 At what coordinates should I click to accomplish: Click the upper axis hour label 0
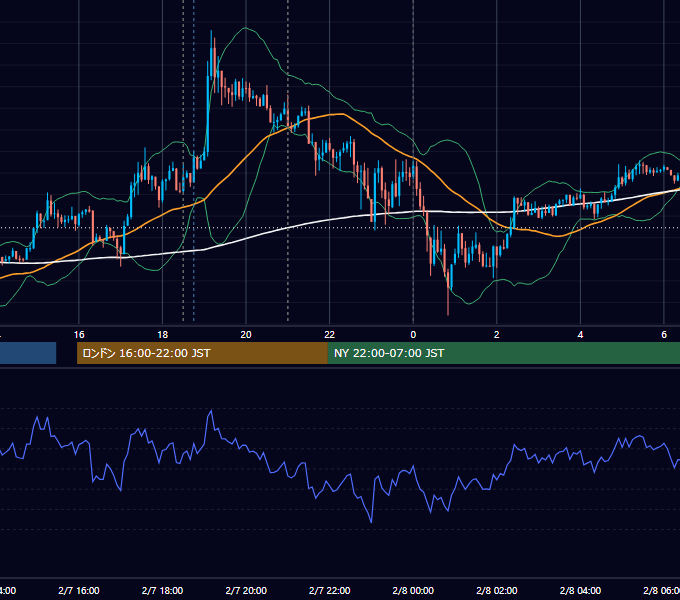pyautogui.click(x=413, y=335)
